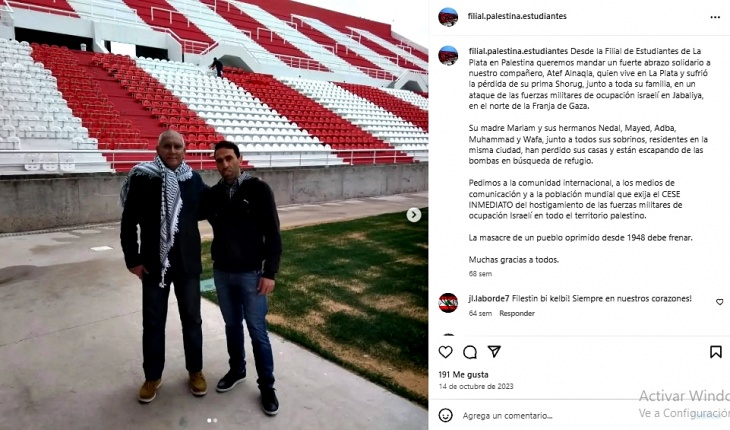This screenshot has width=730, height=430.
Task: Open jl.laborde7's username link
Action: point(489,298)
